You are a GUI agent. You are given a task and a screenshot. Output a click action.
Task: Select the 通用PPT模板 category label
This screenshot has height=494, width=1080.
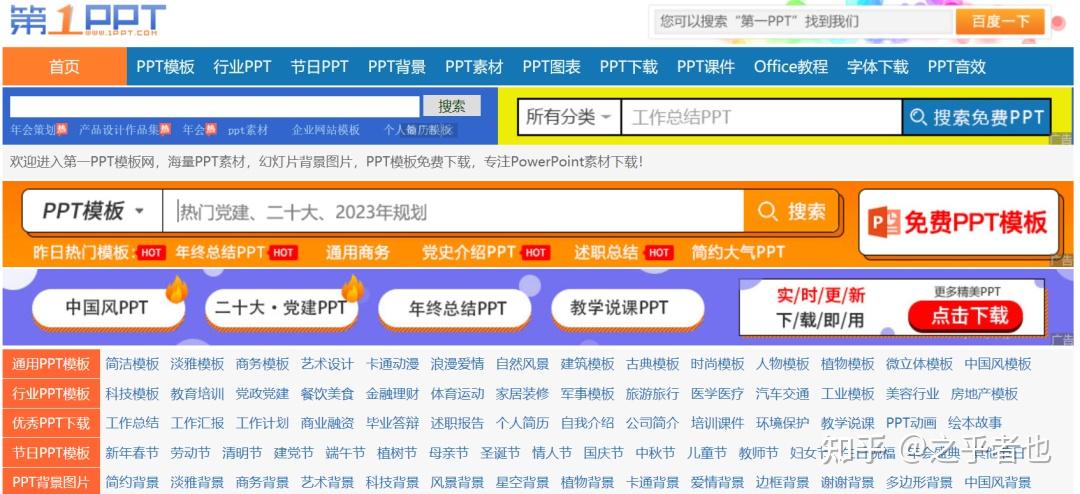[51, 364]
